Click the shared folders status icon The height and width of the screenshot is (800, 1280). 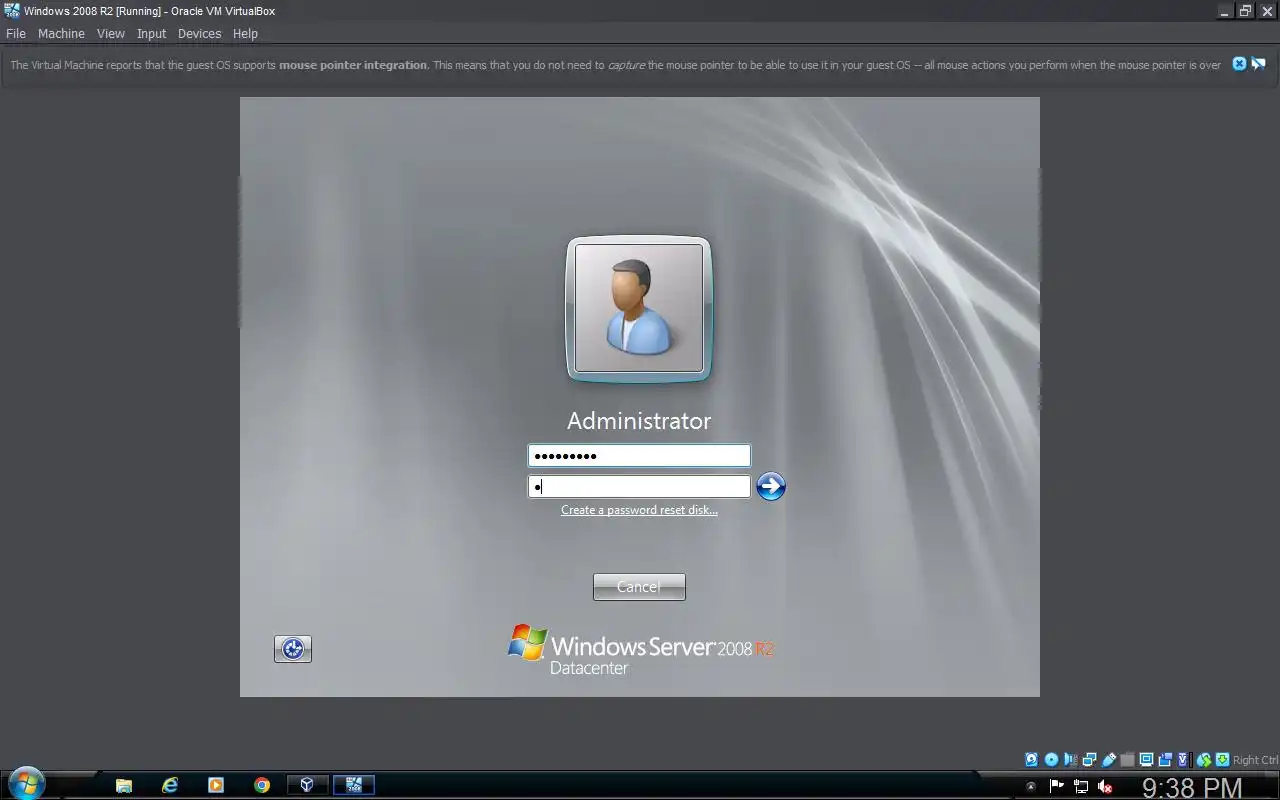(1128, 760)
